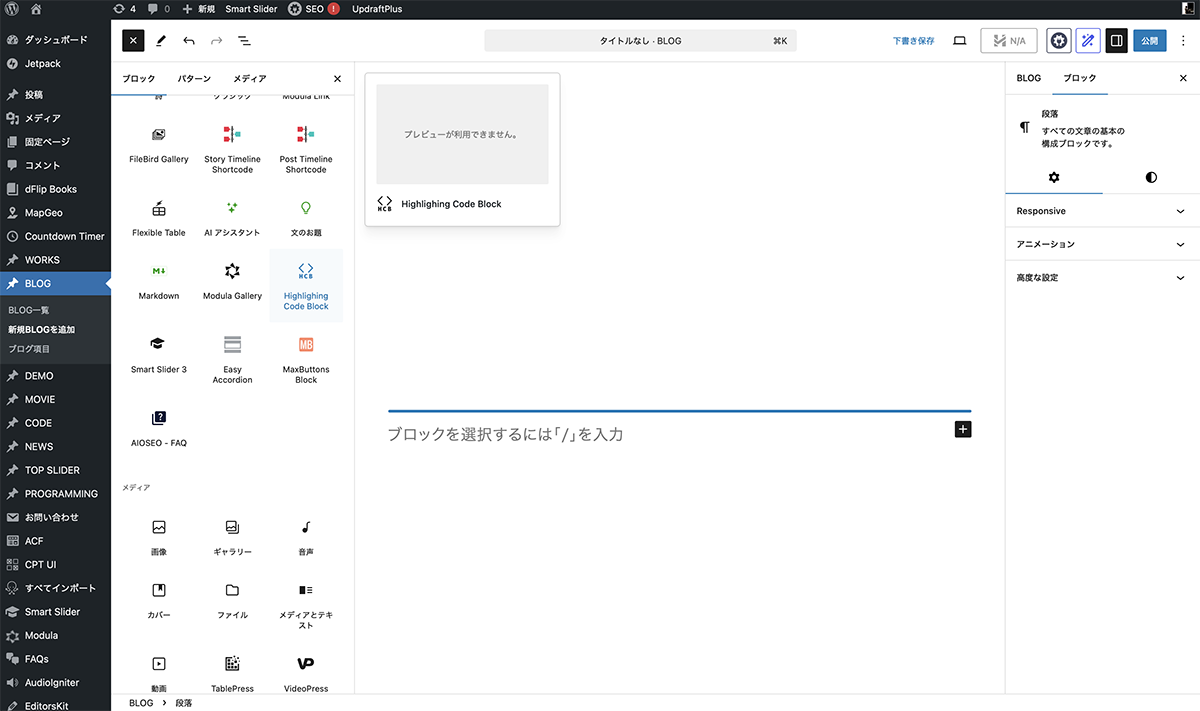Image resolution: width=1200 pixels, height=711 pixels.
Task: Close the block inserter with X toggle
Action: click(133, 41)
